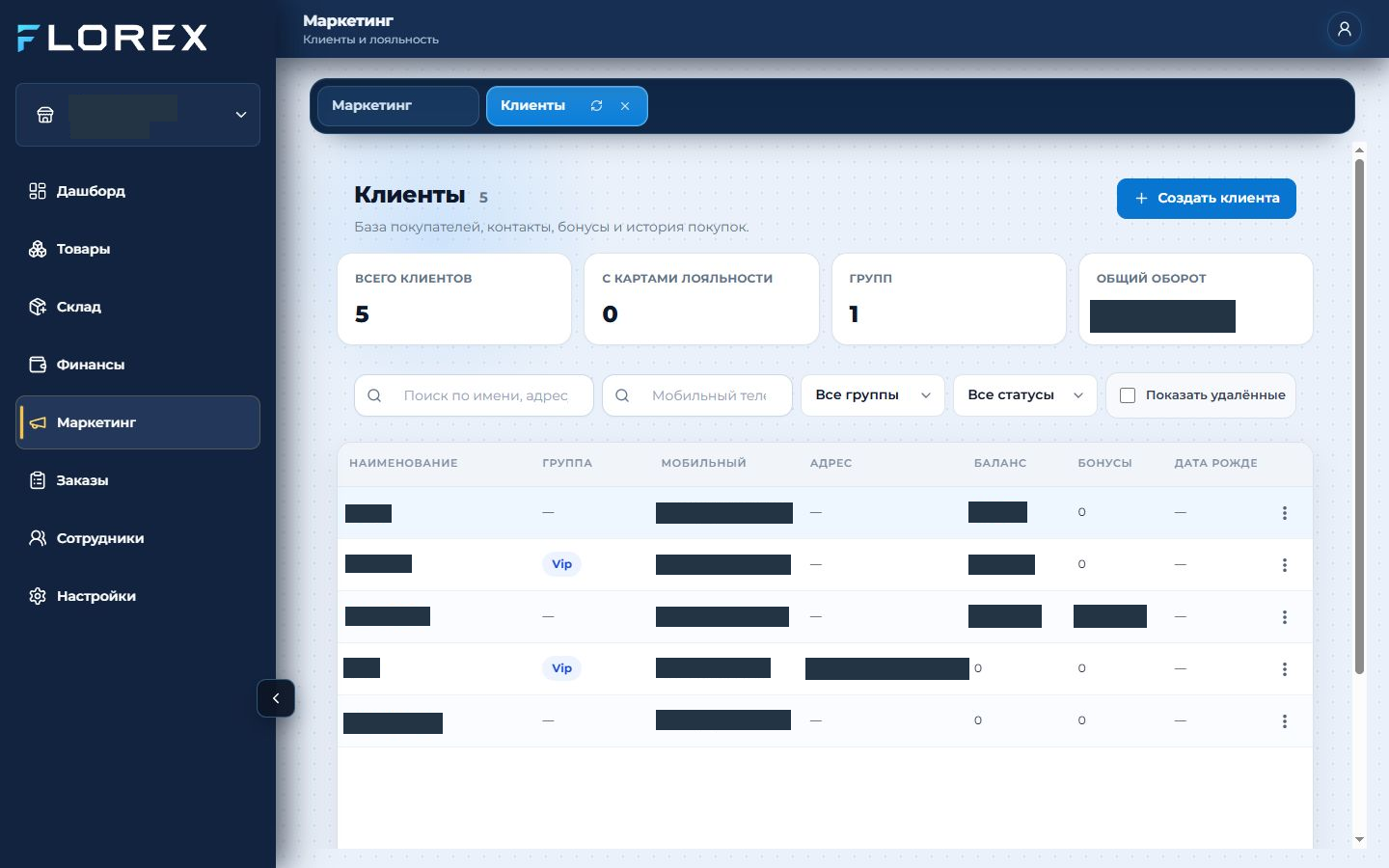Focus the search by name field
This screenshot has height=868, width=1389.
(x=474, y=395)
